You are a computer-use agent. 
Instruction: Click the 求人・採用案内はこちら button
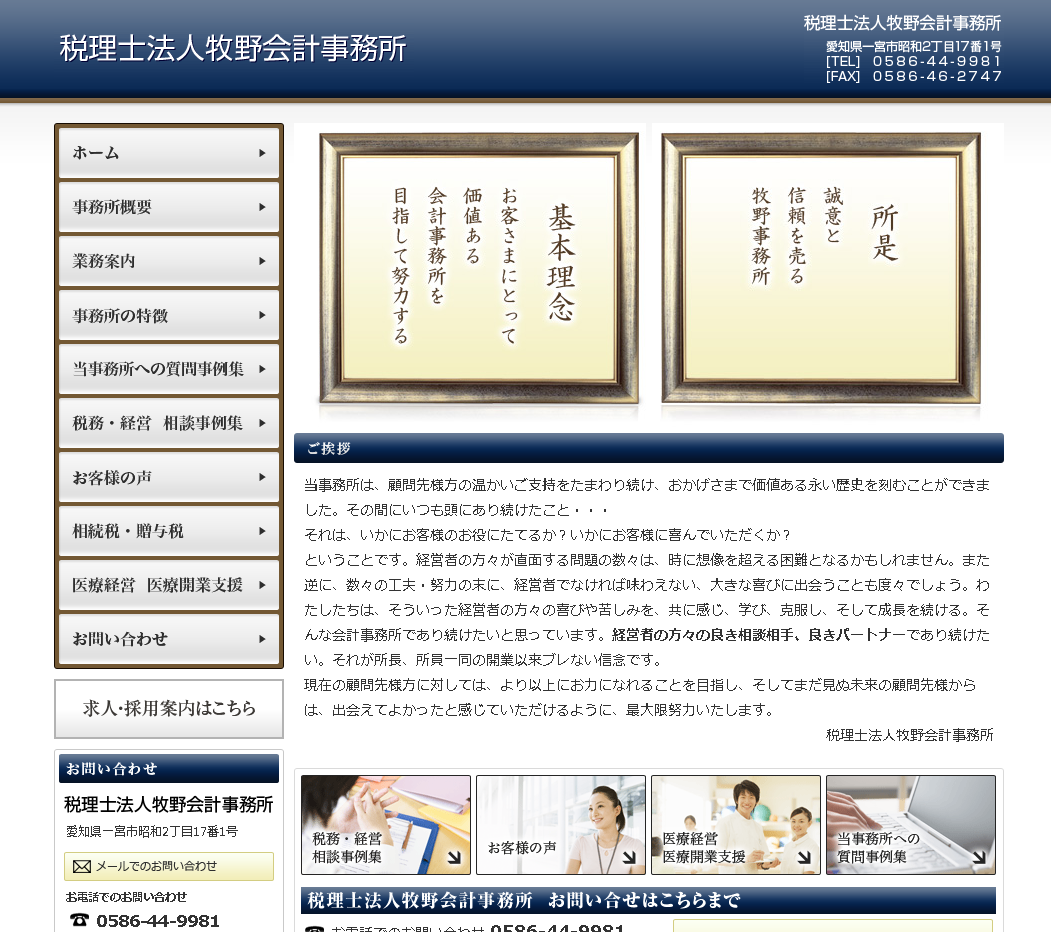pyautogui.click(x=168, y=709)
